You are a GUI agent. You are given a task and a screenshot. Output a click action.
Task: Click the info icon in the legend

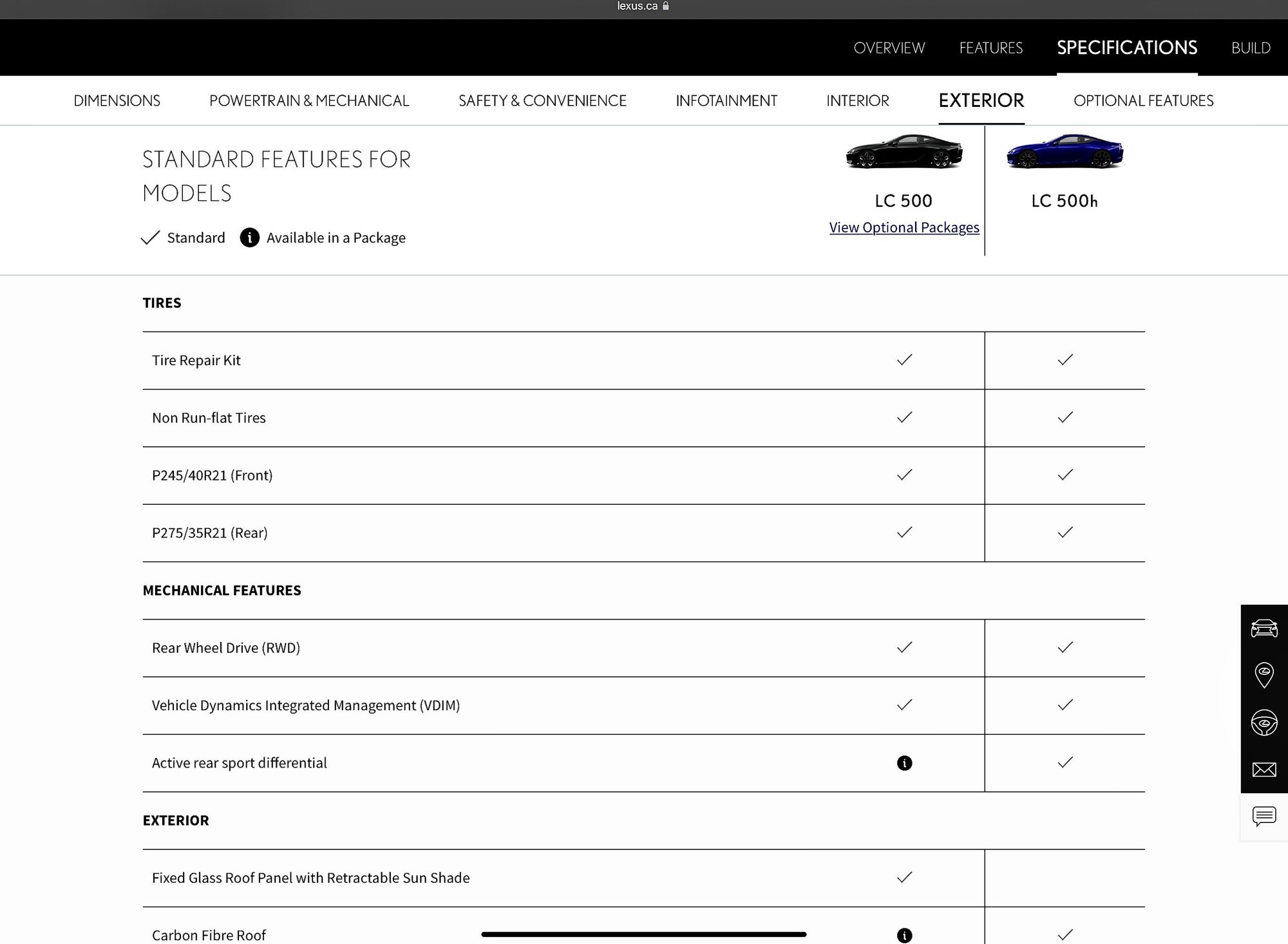[x=249, y=238]
